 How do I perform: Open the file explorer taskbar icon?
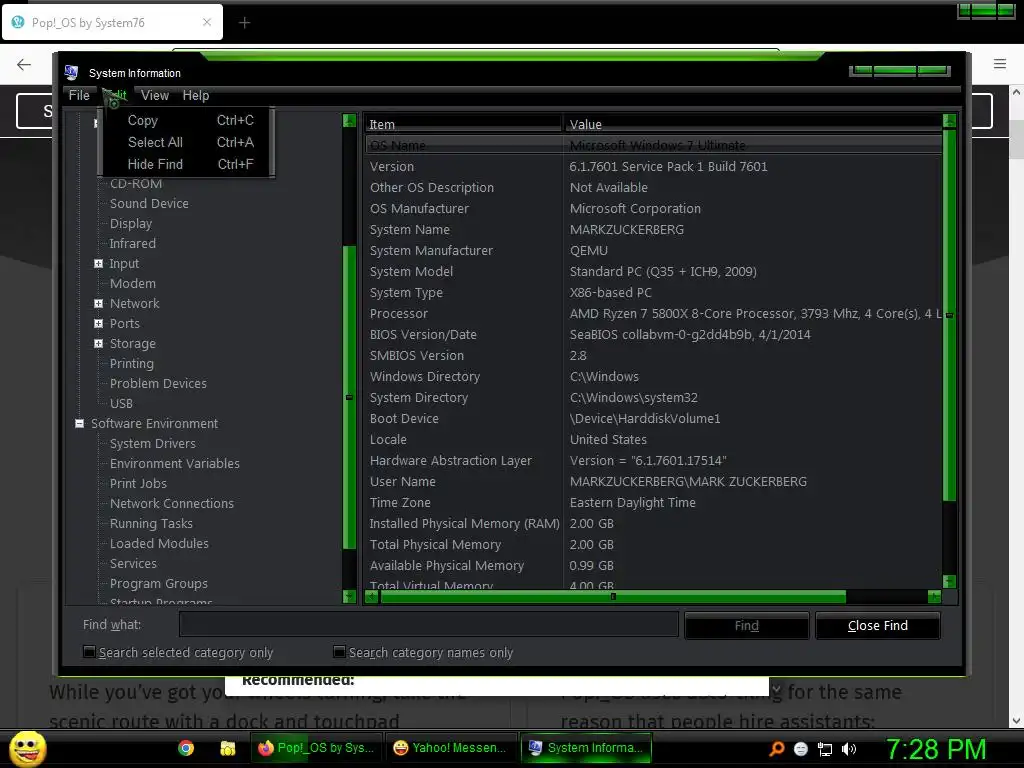pyautogui.click(x=227, y=748)
